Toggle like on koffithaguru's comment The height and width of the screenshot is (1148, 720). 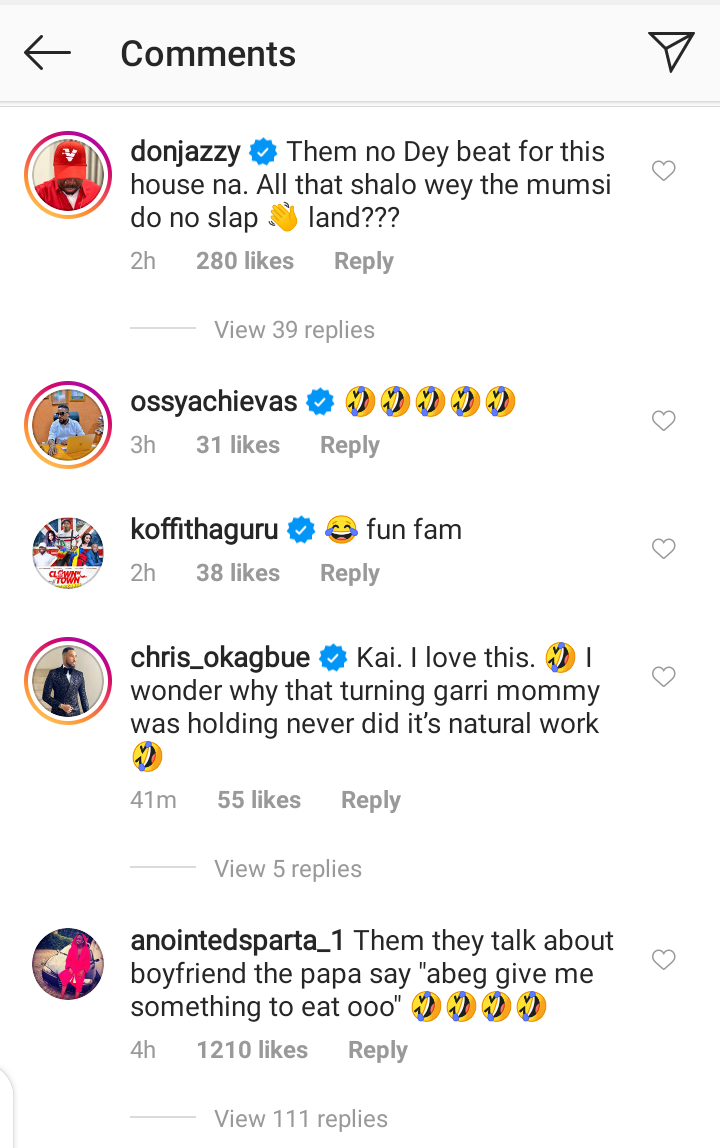click(663, 549)
